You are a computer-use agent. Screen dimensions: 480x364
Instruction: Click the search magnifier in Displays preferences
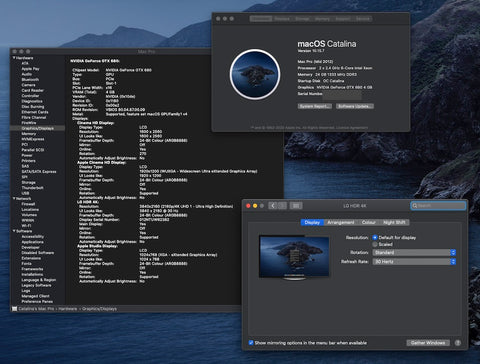415,206
